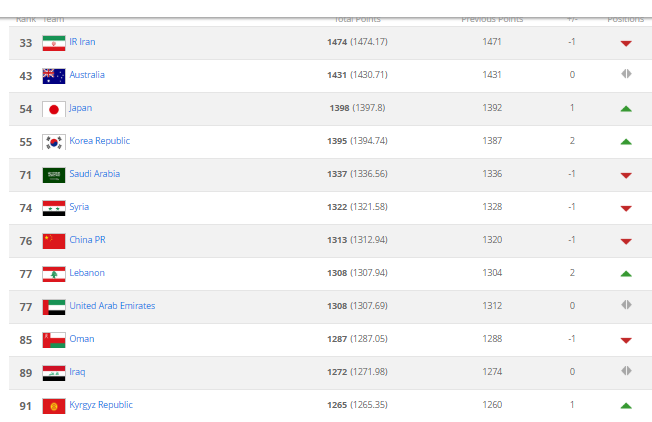
Task: Click Lebanon's green up position arrow
Action: (626, 273)
